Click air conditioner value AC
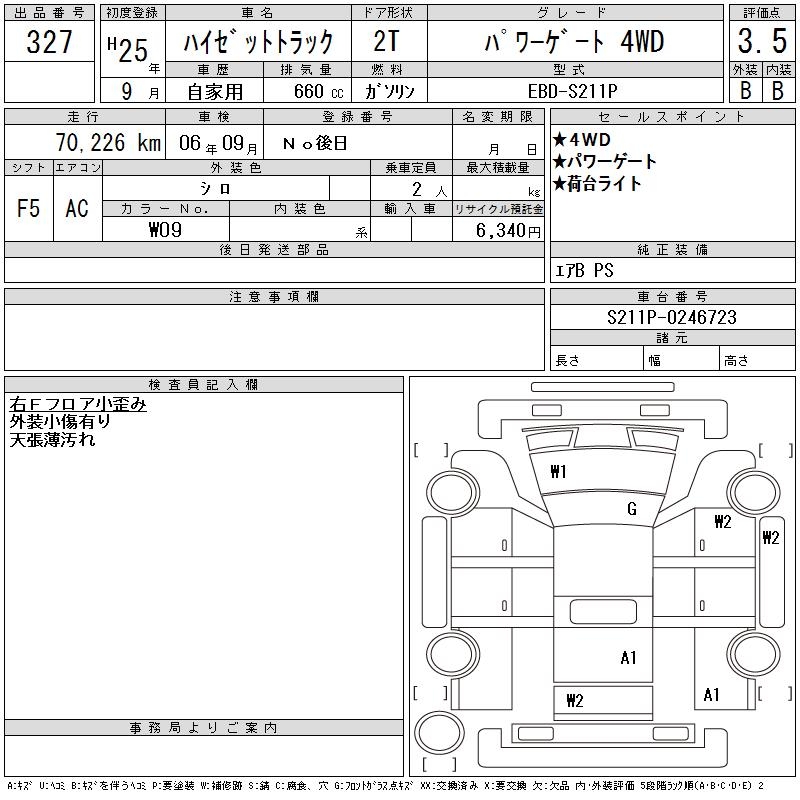800x800 pixels. [77, 208]
